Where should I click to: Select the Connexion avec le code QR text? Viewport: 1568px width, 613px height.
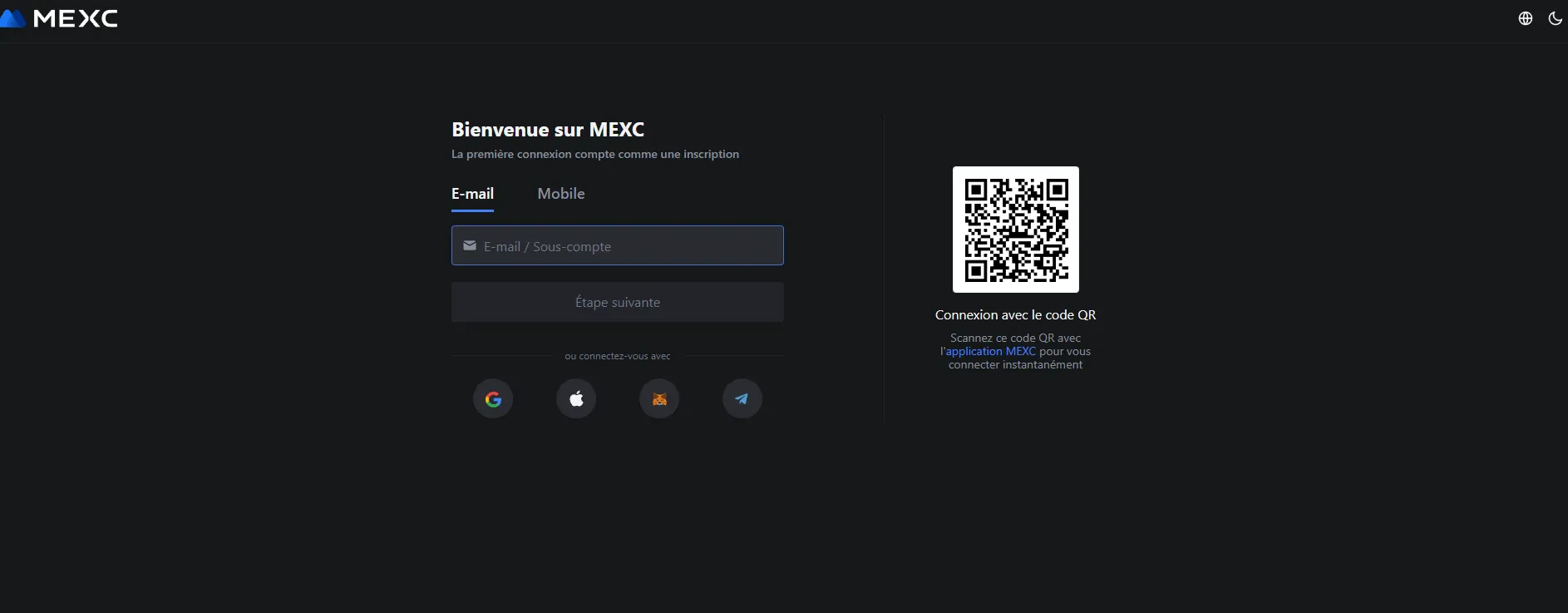click(1016, 314)
